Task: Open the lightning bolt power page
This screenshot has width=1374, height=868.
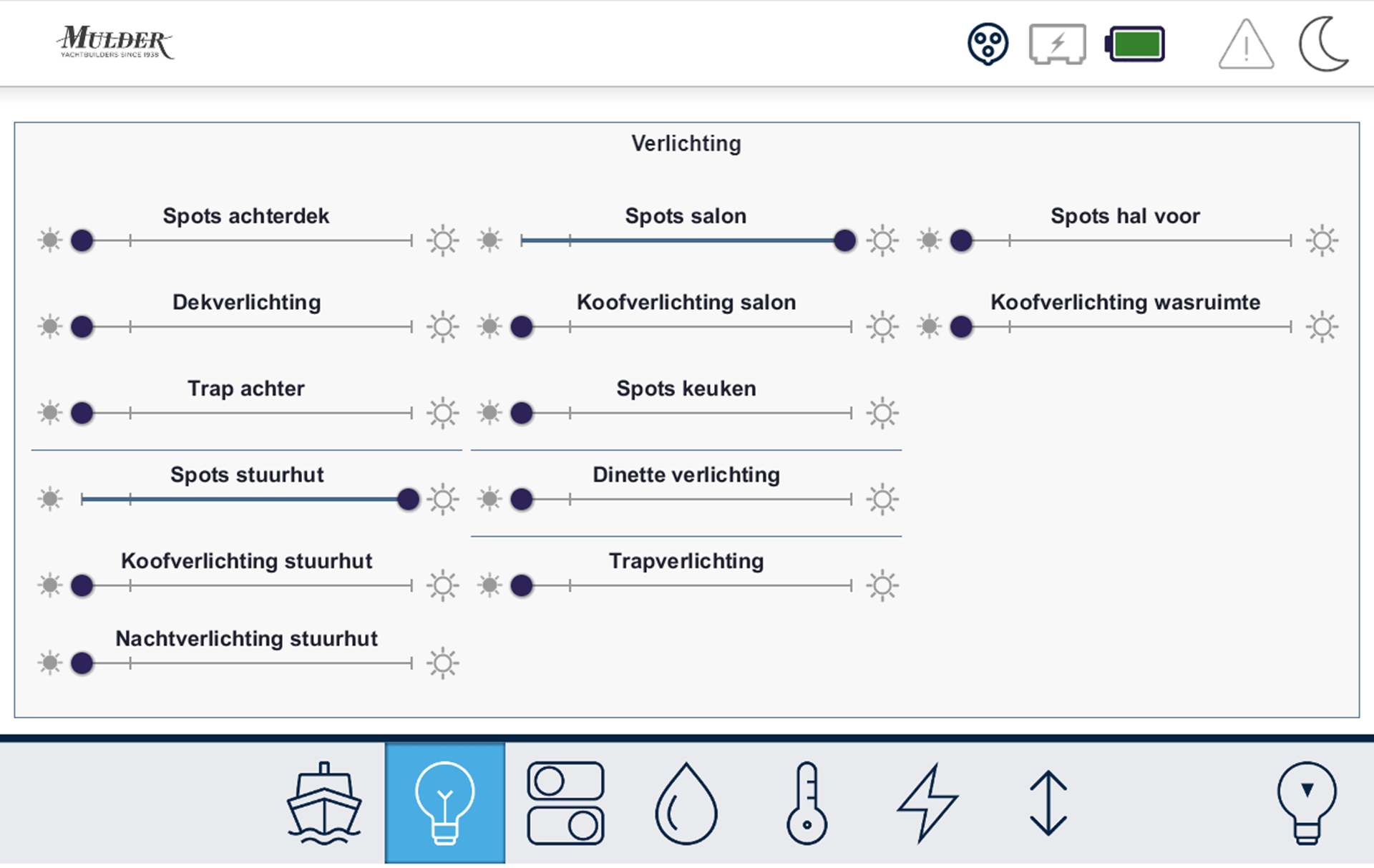Action: (927, 803)
